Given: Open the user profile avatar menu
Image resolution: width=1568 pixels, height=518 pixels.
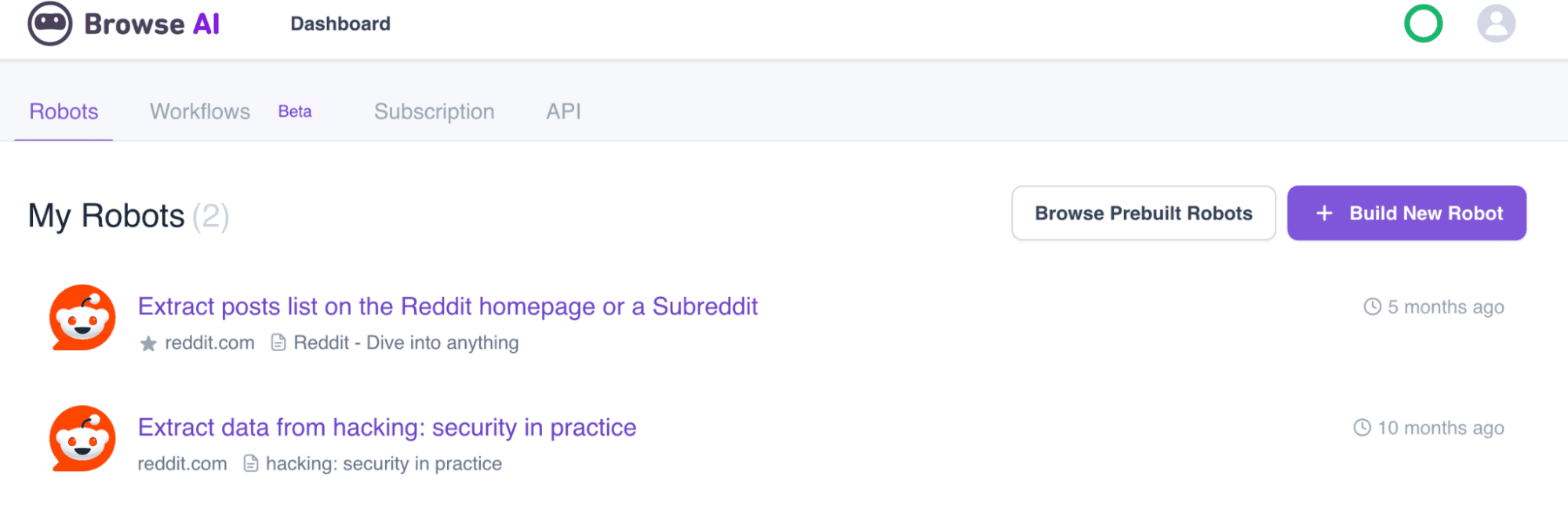Looking at the screenshot, I should pyautogui.click(x=1495, y=24).
